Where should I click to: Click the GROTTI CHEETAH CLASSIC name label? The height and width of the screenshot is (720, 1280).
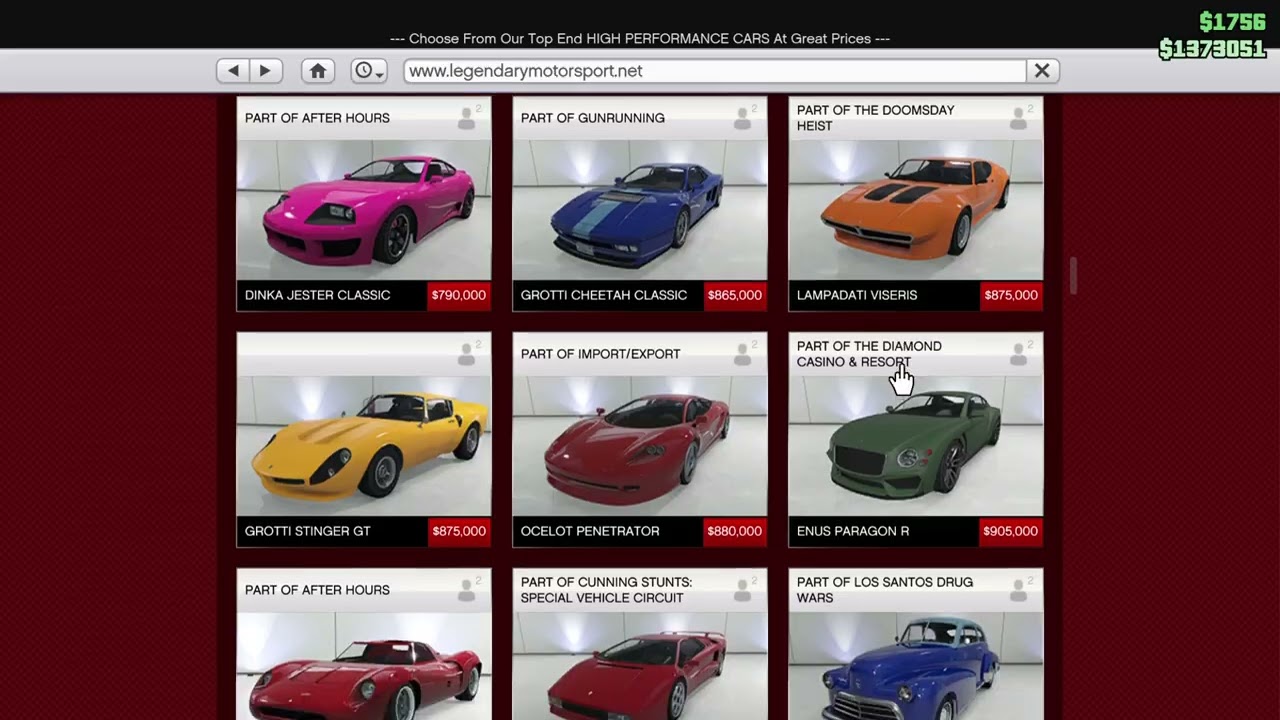point(604,295)
